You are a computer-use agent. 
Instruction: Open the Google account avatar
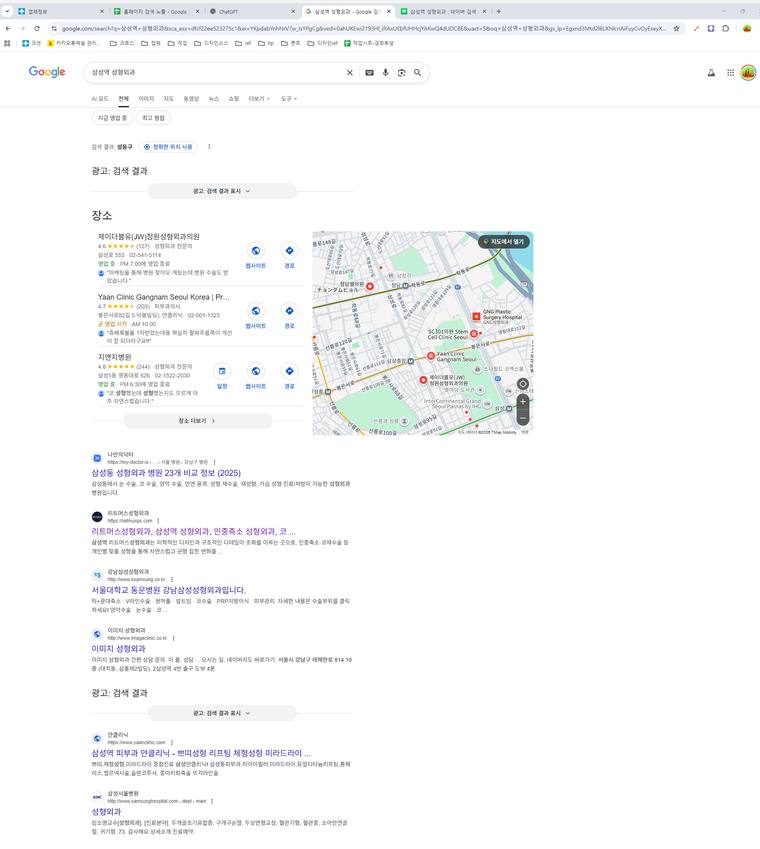click(748, 73)
